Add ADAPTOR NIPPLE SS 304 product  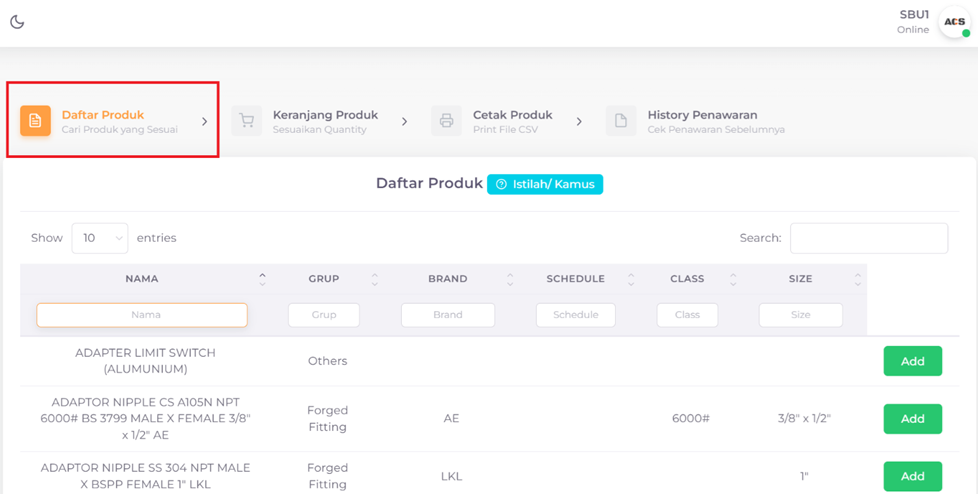[x=912, y=476]
